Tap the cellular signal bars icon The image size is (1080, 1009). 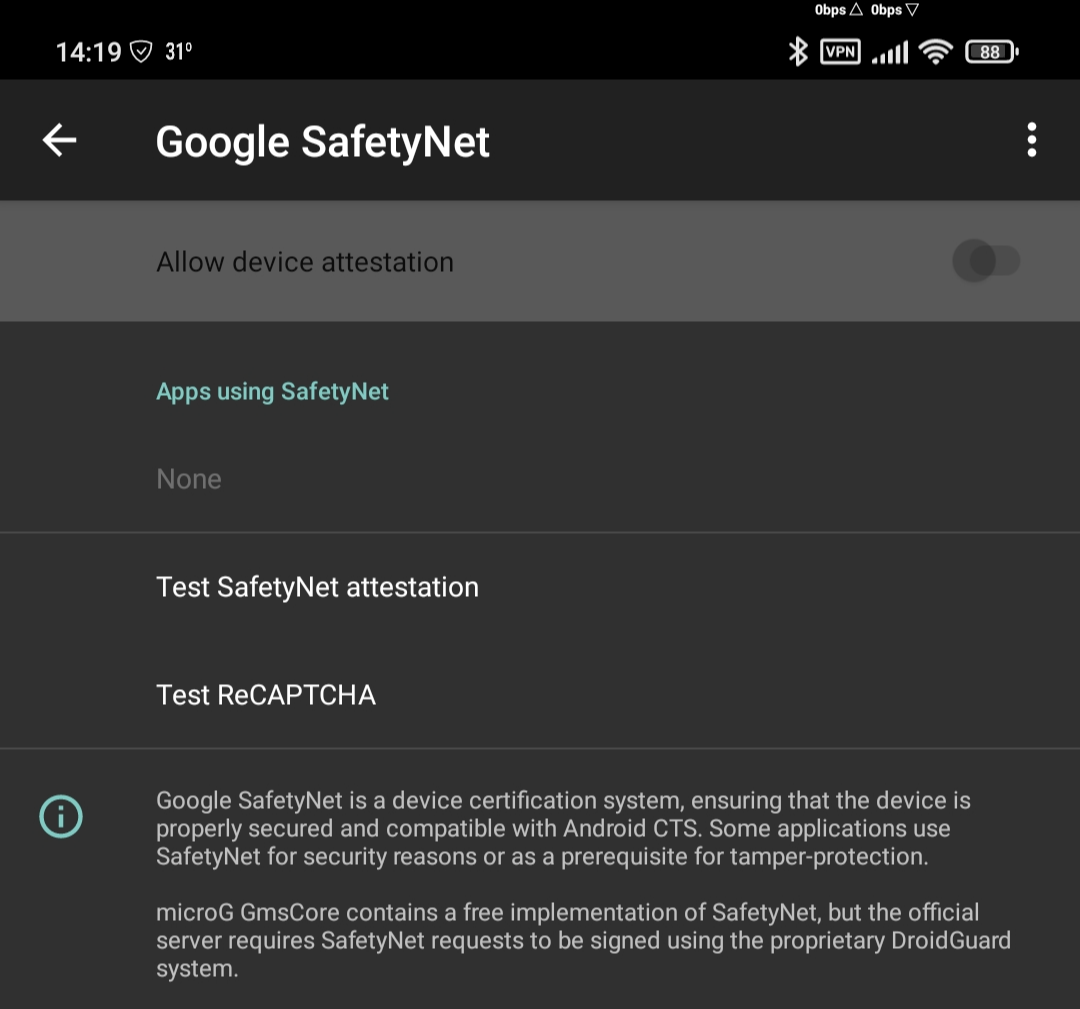pyautogui.click(x=890, y=52)
